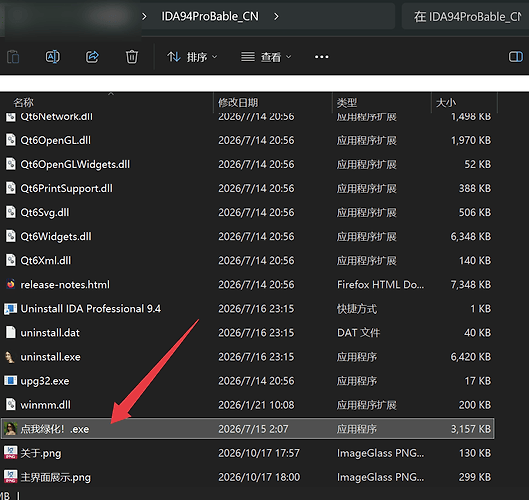The width and height of the screenshot is (529, 500).
Task: Select file name winmm.dll
Action: [46, 405]
